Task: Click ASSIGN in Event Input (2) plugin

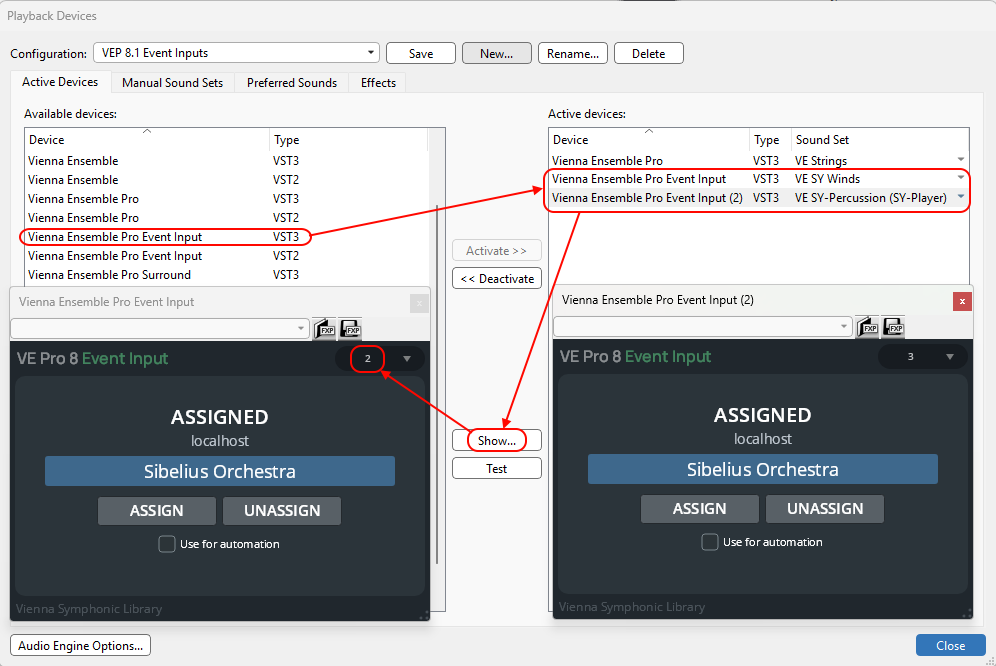Action: tap(699, 509)
